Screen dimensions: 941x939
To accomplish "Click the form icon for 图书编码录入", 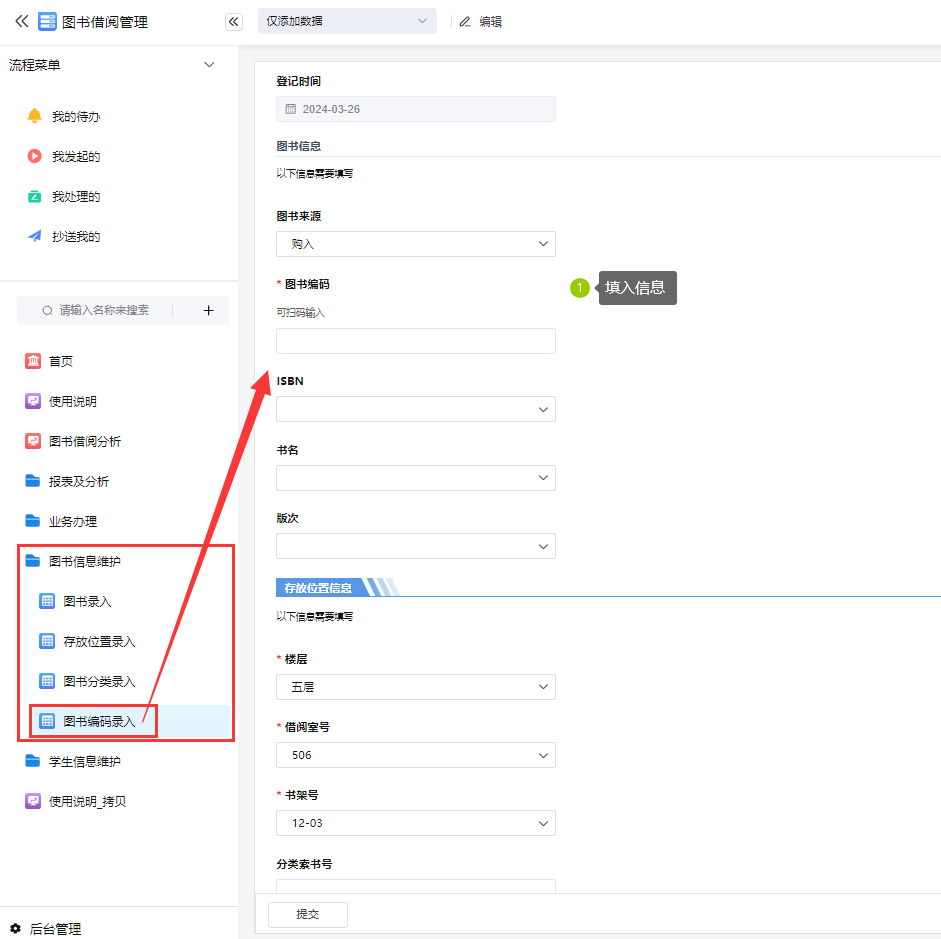I will tap(47, 721).
